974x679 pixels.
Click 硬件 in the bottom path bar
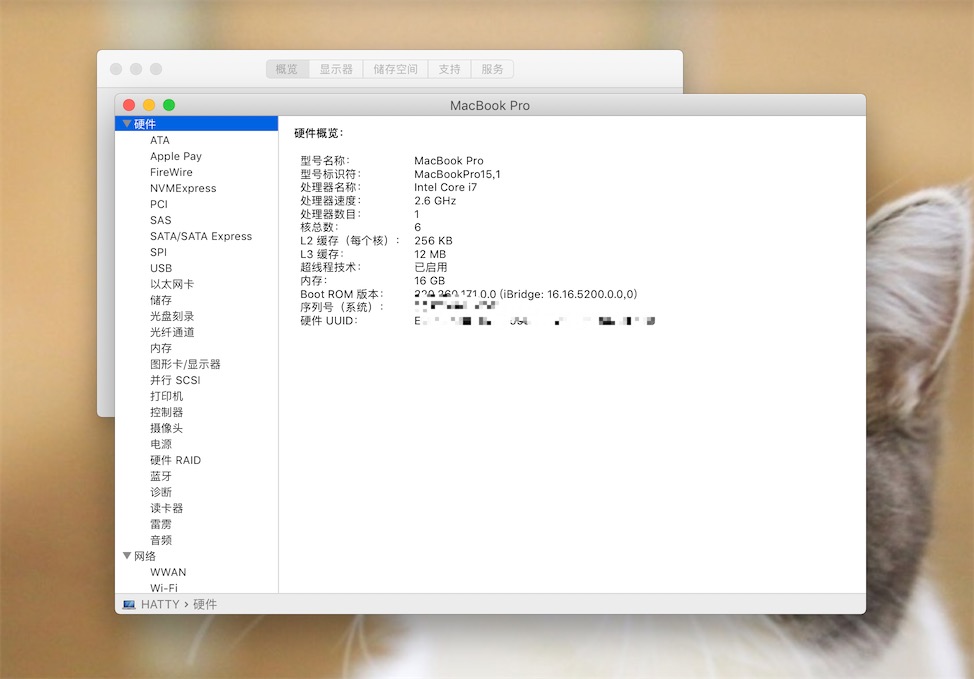click(204, 604)
